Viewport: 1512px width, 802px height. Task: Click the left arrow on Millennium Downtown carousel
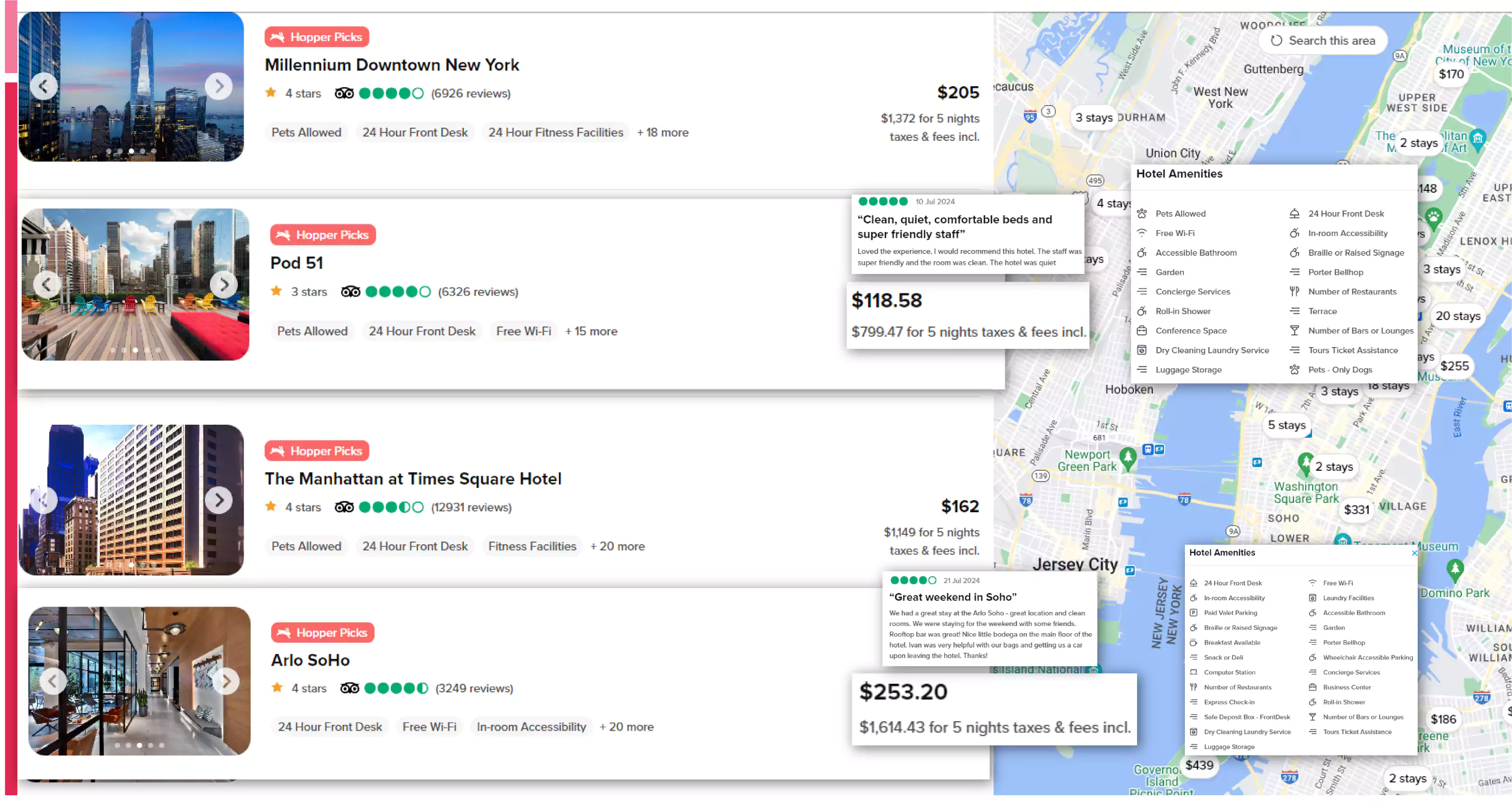click(x=44, y=86)
